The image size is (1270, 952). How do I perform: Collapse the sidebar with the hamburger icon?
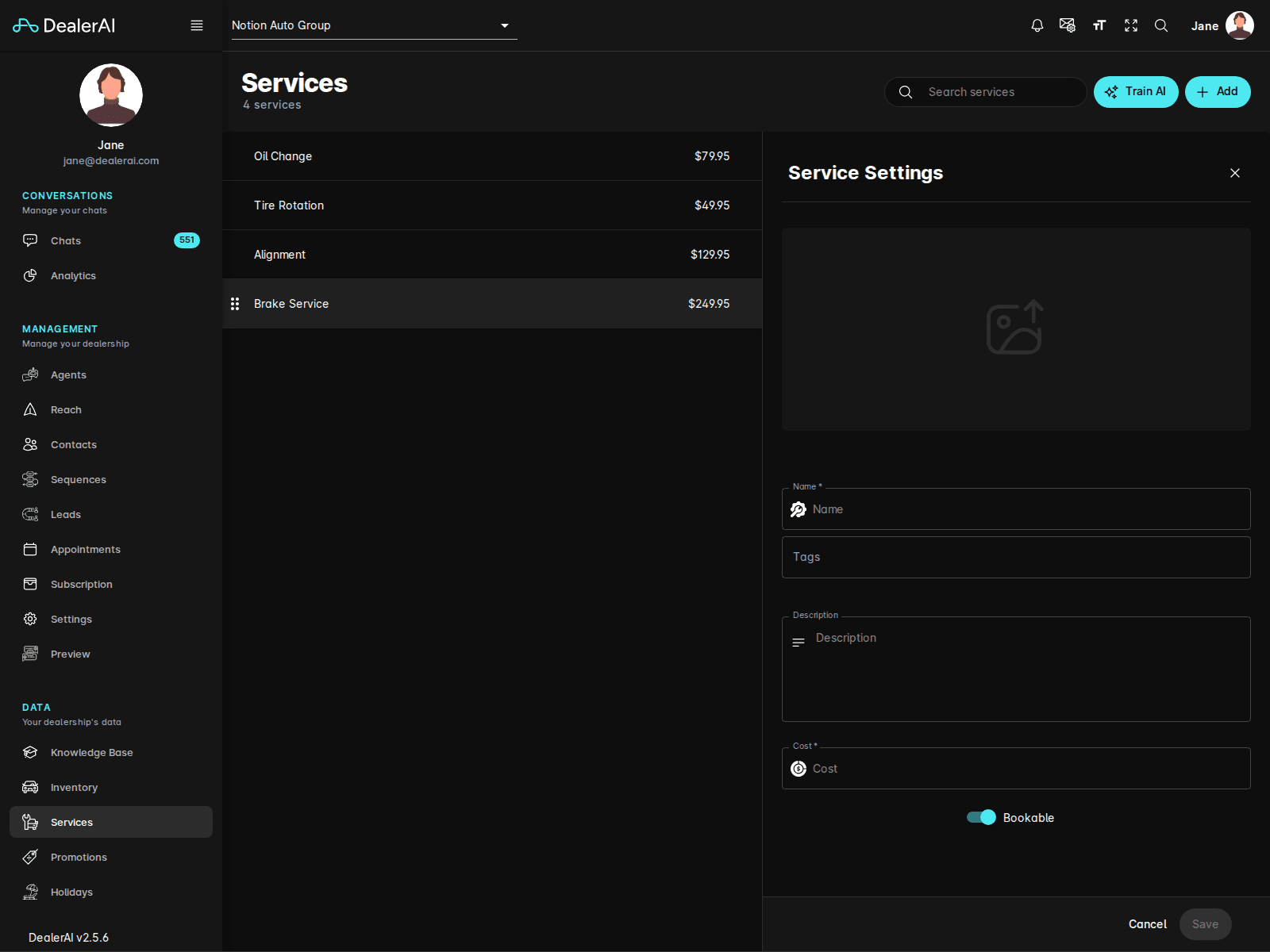(x=196, y=25)
